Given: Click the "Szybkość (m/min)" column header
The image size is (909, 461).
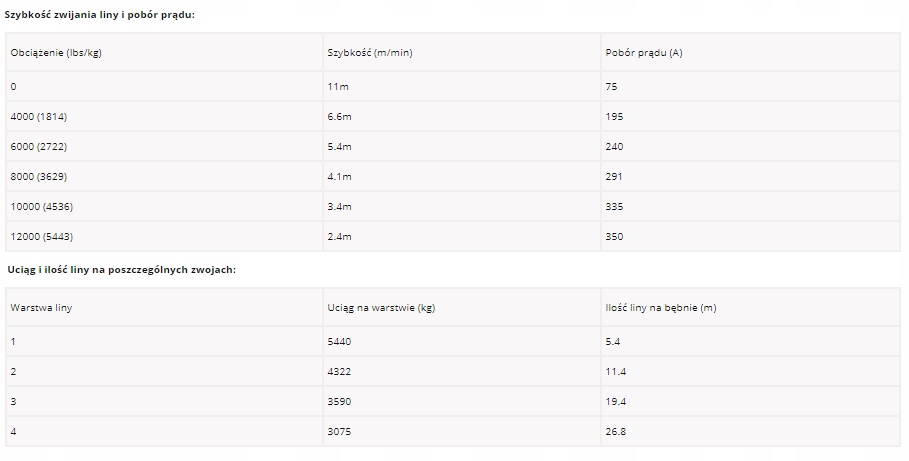Looking at the screenshot, I should pyautogui.click(x=369, y=52).
